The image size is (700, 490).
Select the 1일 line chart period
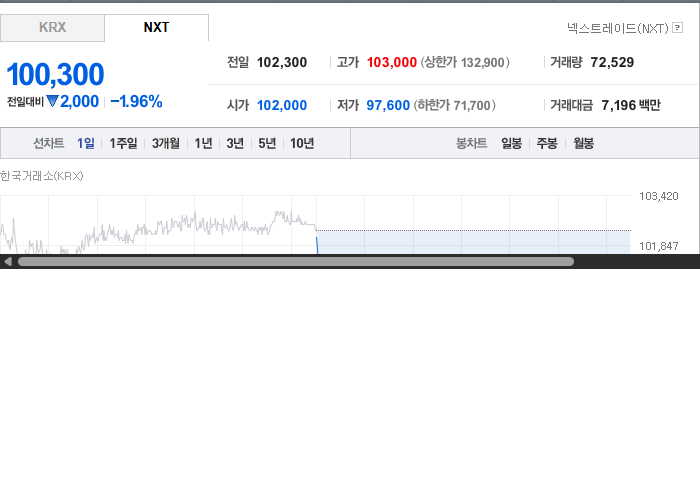click(x=86, y=143)
